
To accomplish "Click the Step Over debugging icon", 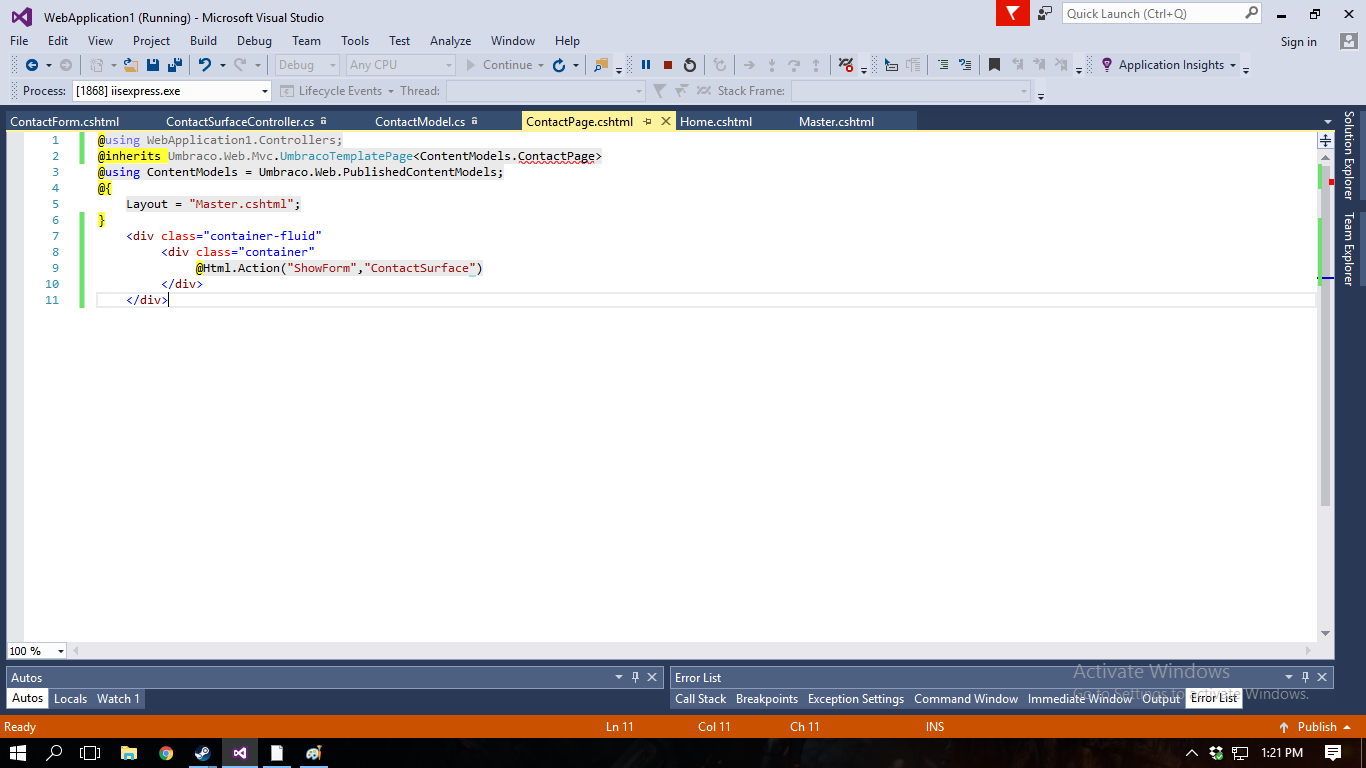I will pyautogui.click(x=795, y=64).
